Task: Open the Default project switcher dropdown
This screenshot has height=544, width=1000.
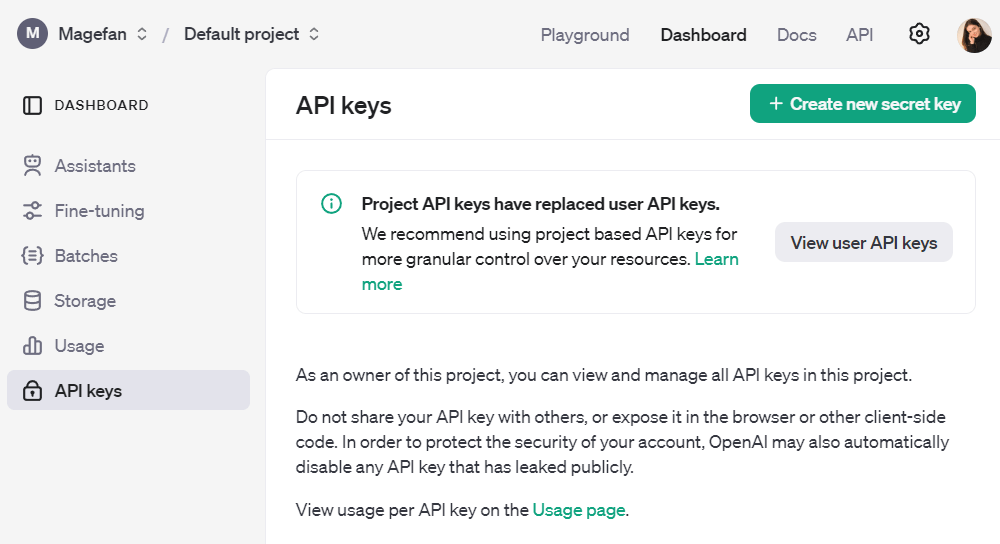Action: (251, 34)
